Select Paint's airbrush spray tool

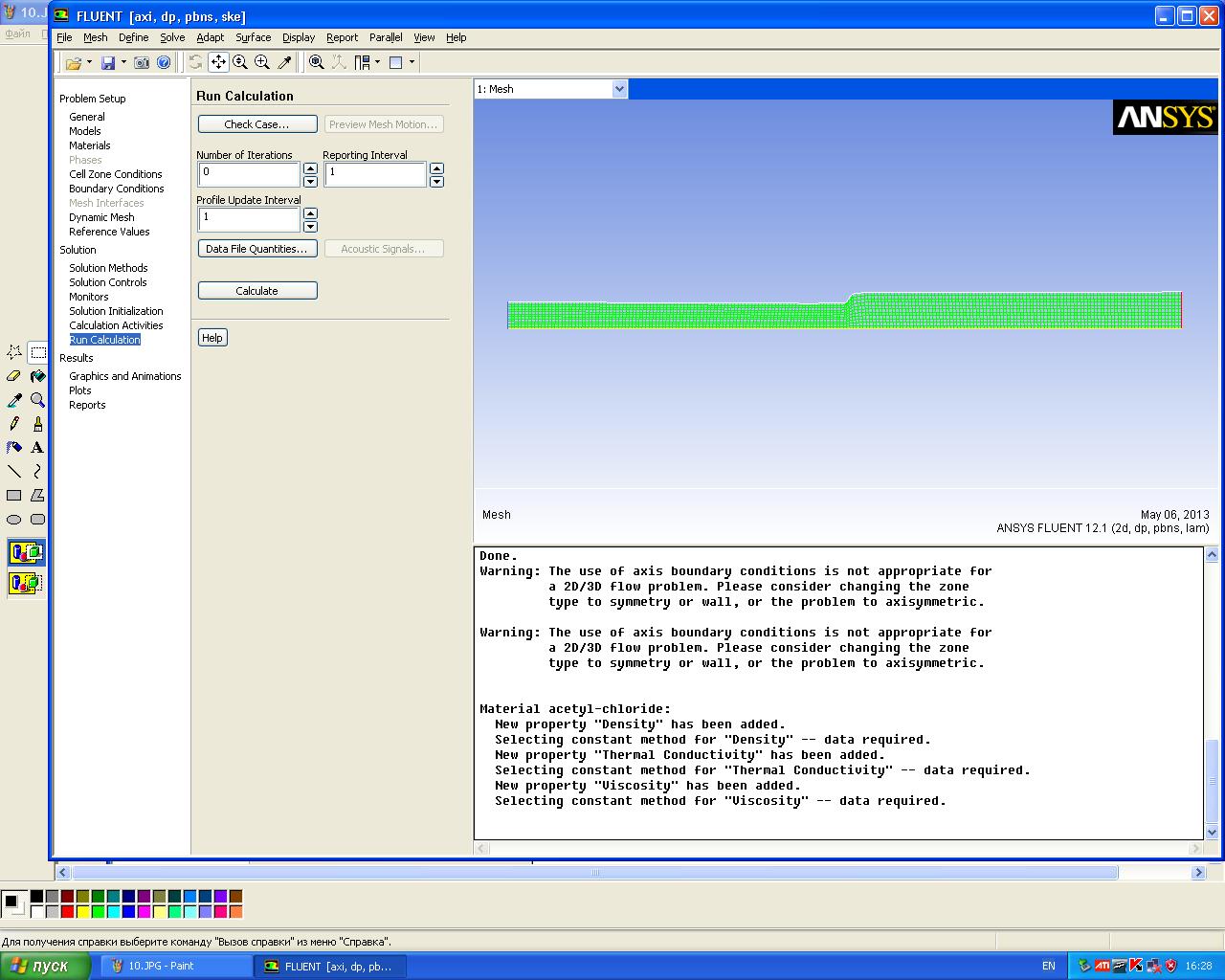pos(14,448)
